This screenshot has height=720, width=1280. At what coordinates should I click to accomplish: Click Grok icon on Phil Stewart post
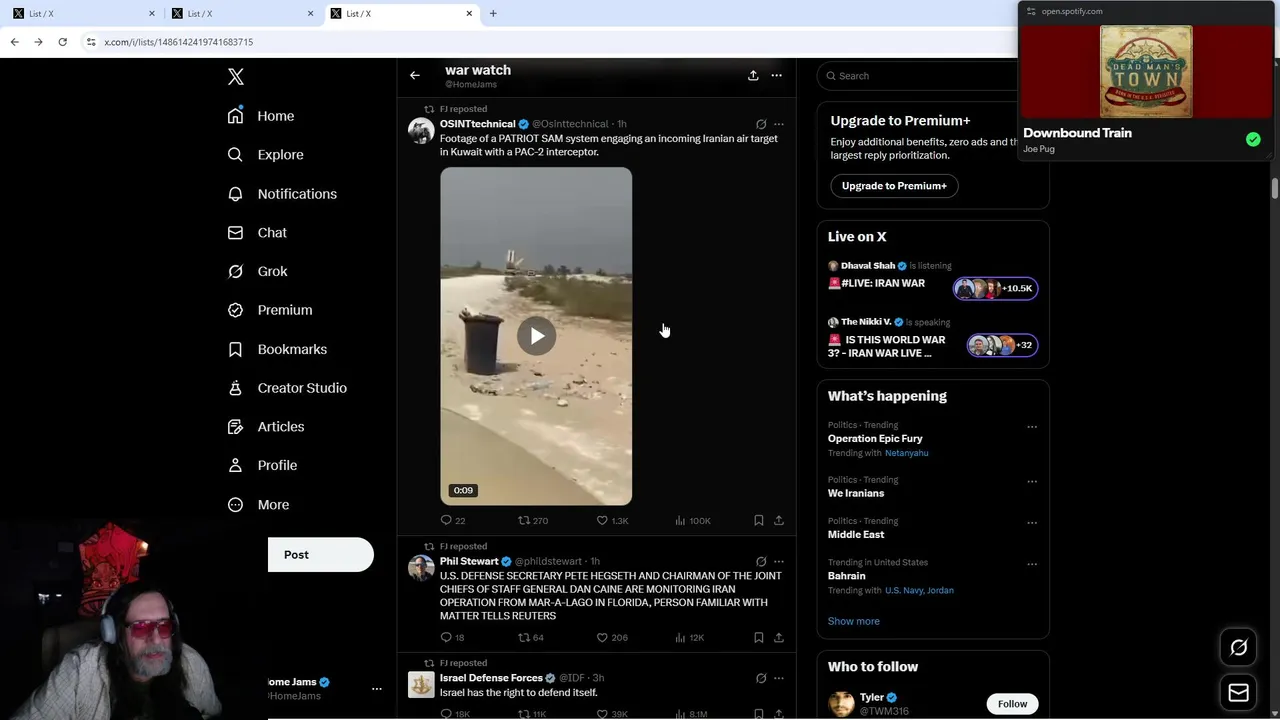[x=761, y=561]
